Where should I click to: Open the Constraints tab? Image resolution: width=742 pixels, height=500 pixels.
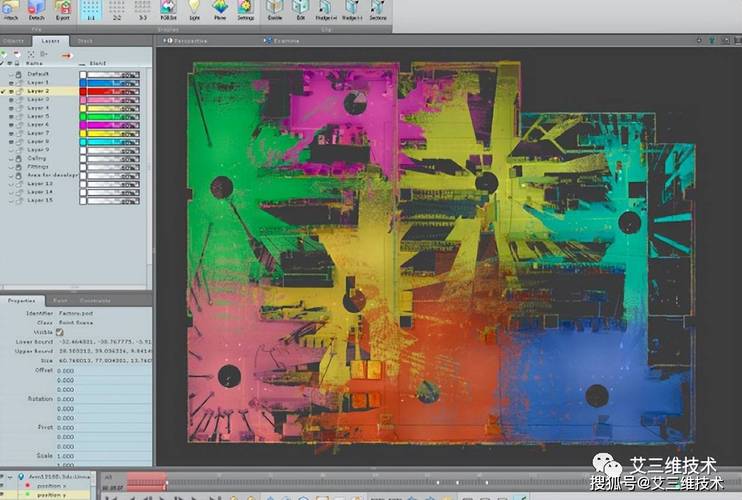click(95, 300)
